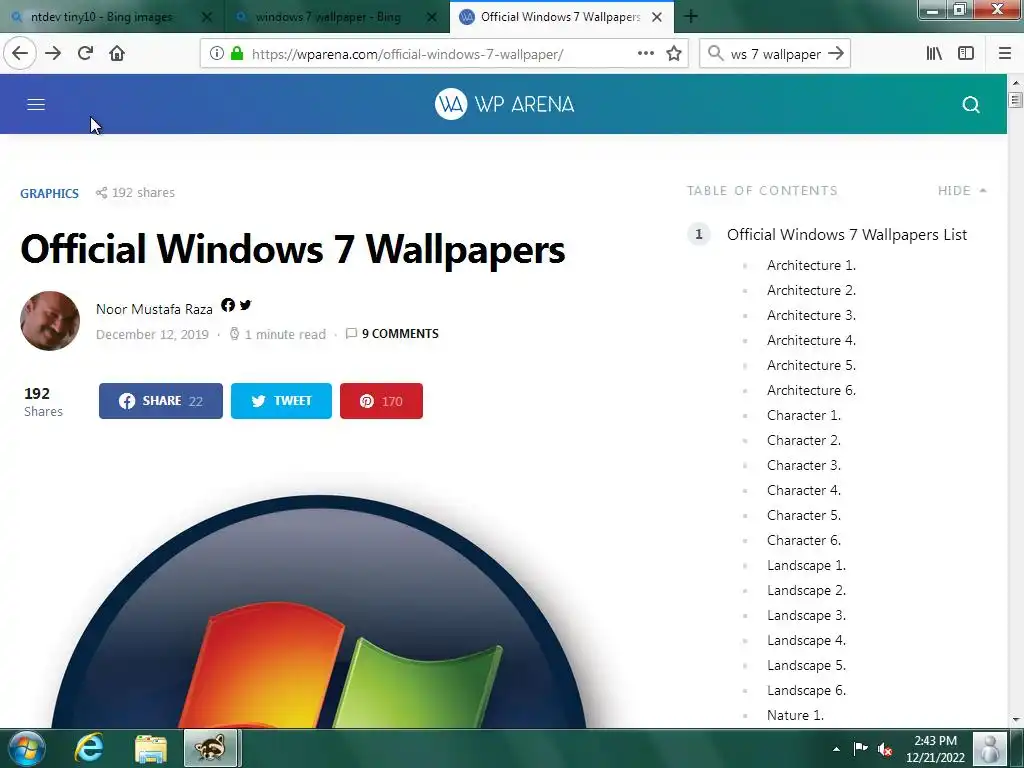
Task: Open the WP Arena hamburger menu
Action: pyautogui.click(x=36, y=104)
